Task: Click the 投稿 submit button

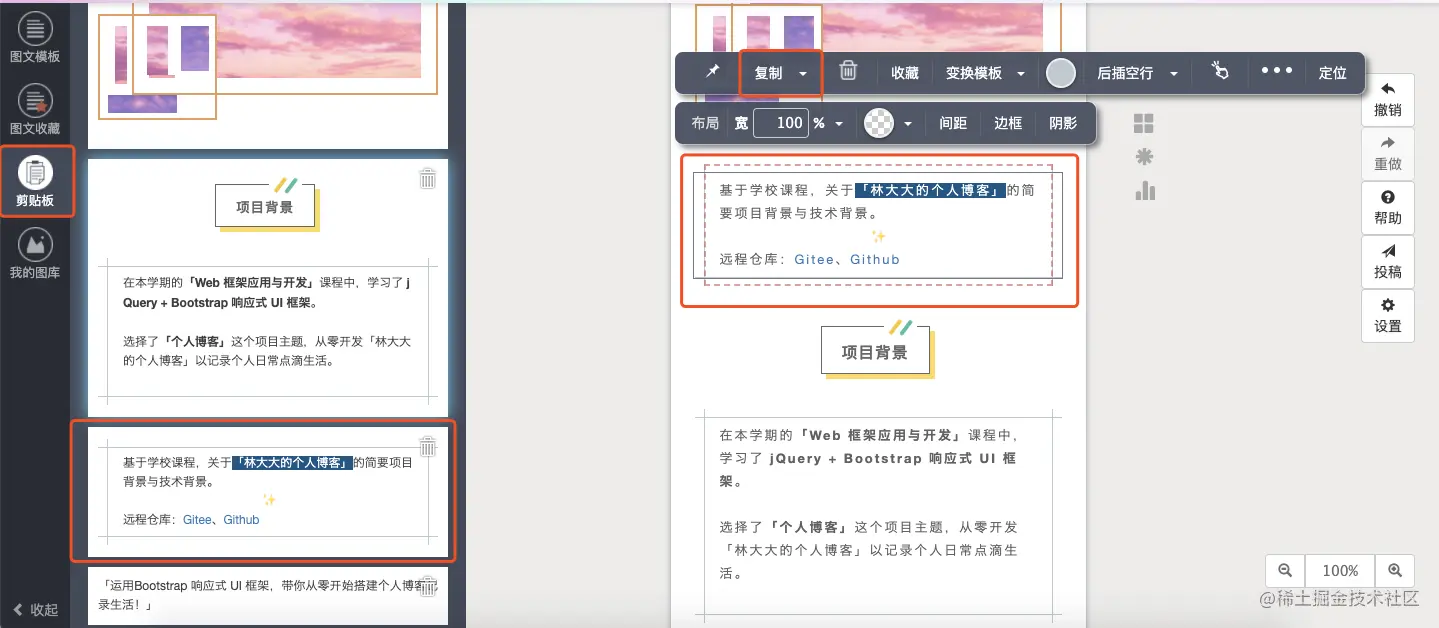Action: [x=1388, y=261]
